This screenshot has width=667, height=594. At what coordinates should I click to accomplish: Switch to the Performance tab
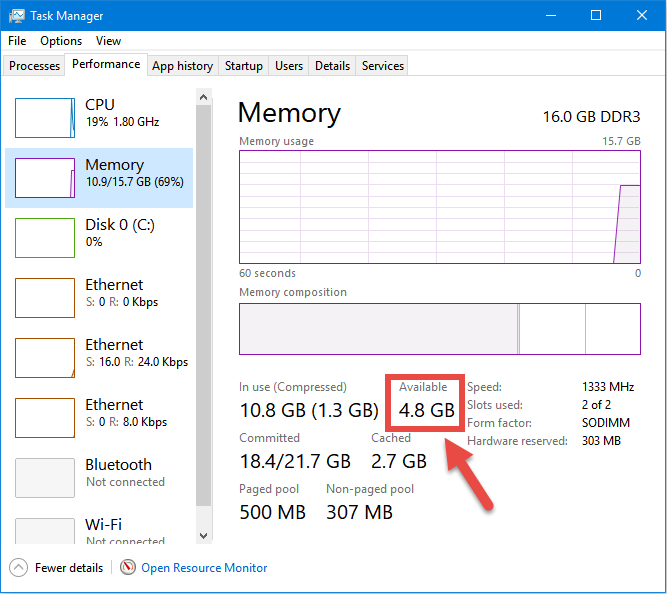106,64
